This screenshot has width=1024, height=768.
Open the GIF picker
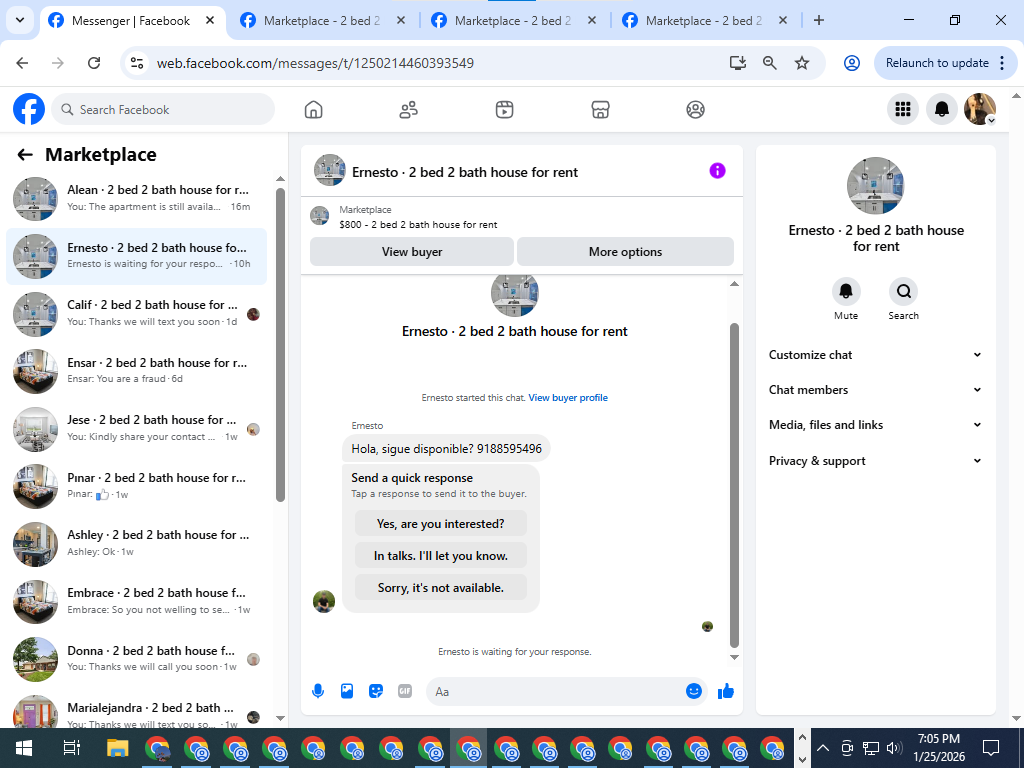tap(405, 691)
